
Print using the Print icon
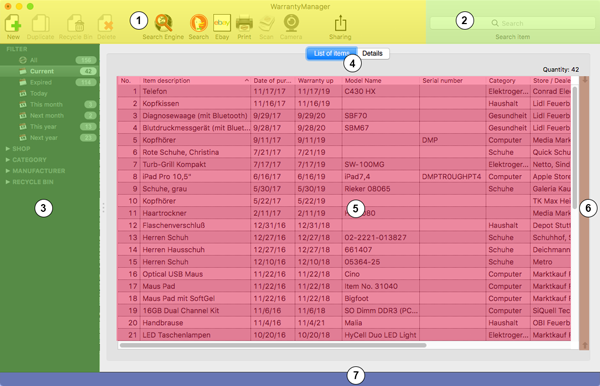244,23
